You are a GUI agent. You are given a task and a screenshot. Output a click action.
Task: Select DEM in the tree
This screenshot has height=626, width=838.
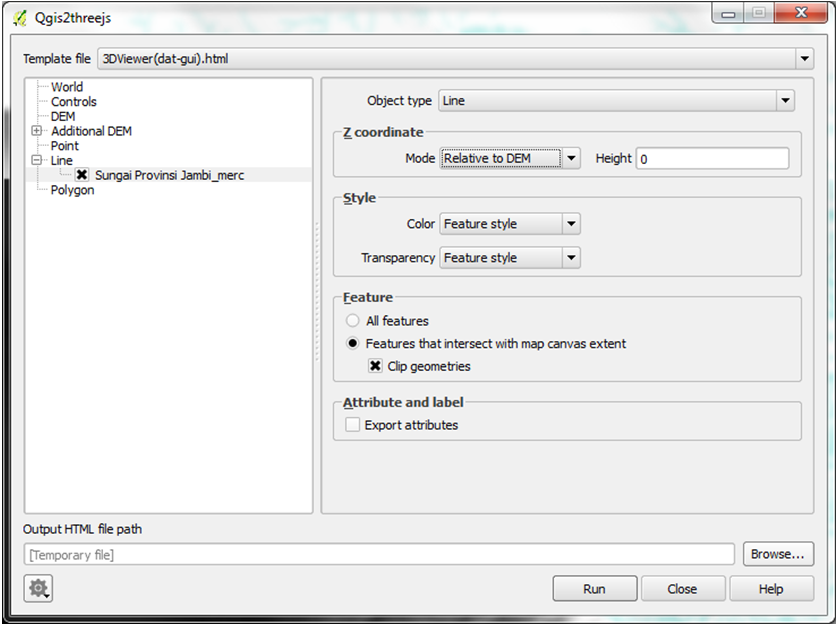click(63, 116)
